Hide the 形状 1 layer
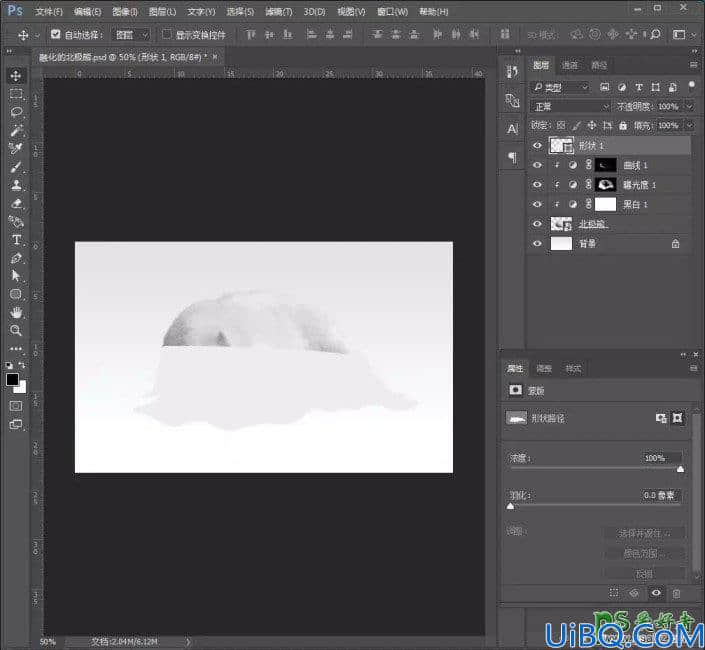This screenshot has height=650, width=705. coord(537,146)
